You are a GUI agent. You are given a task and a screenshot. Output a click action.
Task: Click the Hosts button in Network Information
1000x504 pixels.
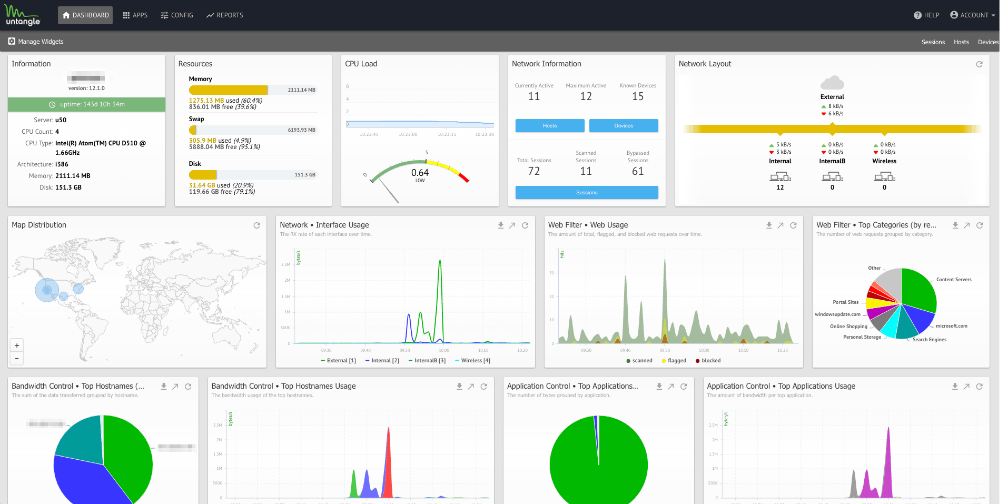(x=550, y=126)
